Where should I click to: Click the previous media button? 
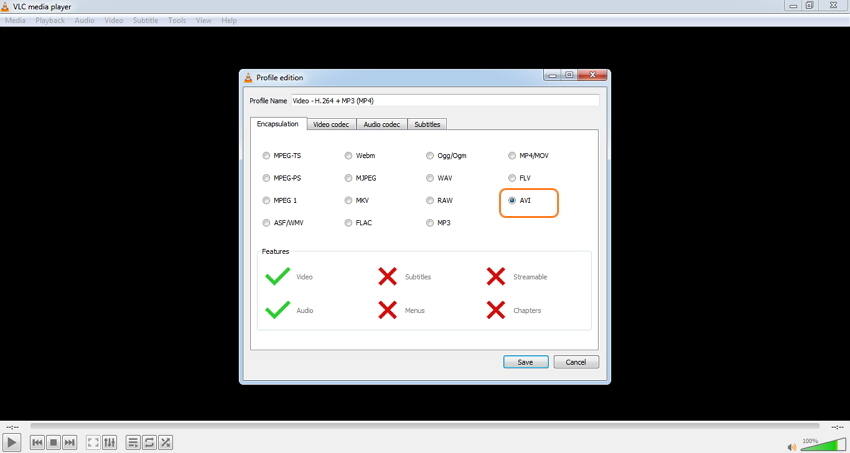click(37, 443)
